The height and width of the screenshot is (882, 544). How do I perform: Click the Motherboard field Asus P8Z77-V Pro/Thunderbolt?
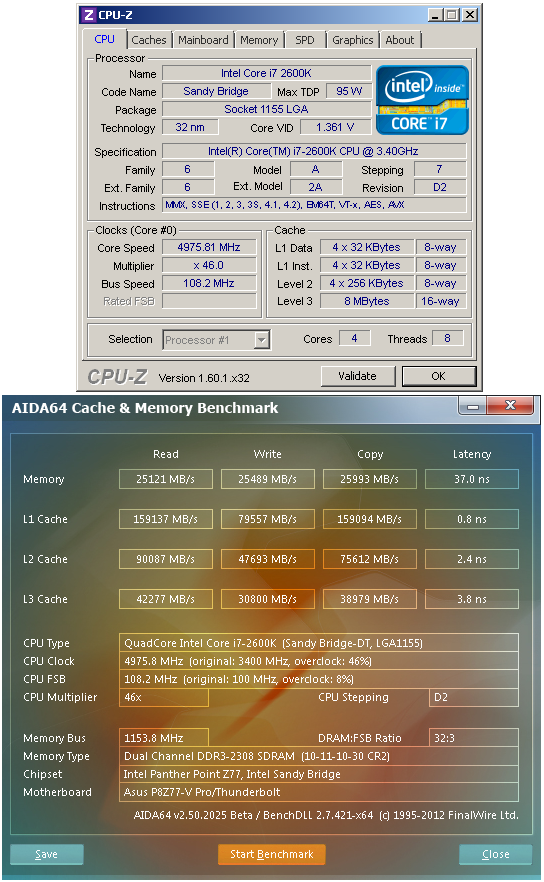pos(319,792)
